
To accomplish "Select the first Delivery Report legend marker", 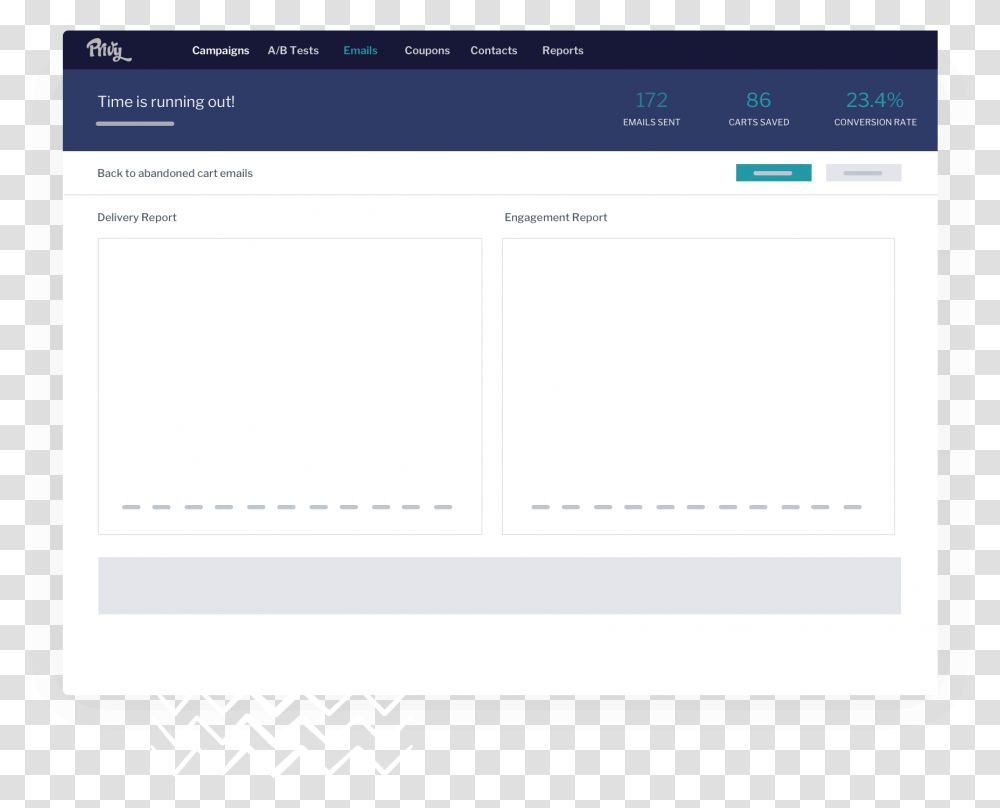I will [x=131, y=507].
